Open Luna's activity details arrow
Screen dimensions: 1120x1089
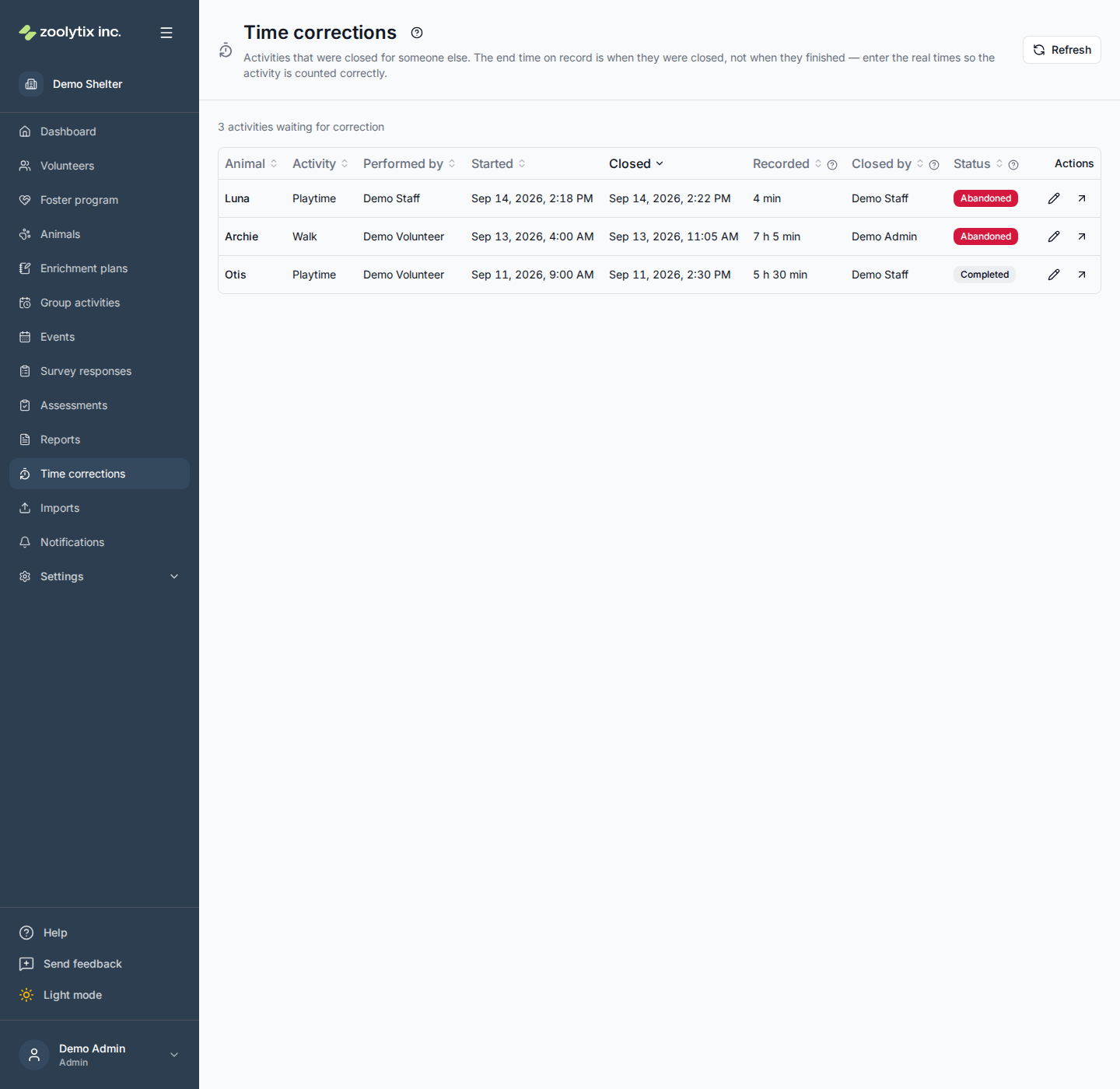click(x=1082, y=198)
